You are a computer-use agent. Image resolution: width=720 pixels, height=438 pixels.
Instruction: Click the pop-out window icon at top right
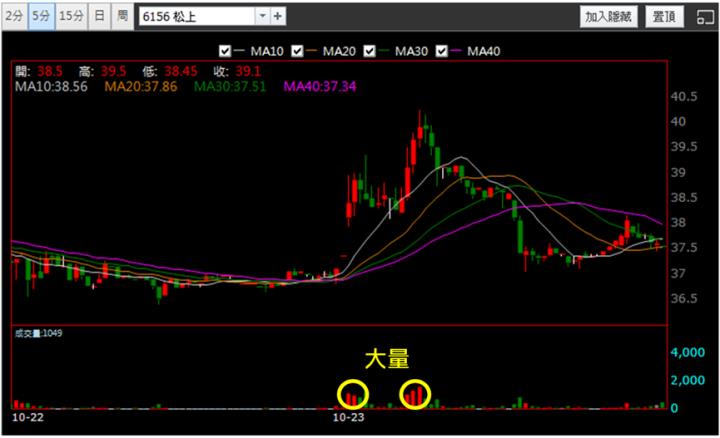point(705,17)
